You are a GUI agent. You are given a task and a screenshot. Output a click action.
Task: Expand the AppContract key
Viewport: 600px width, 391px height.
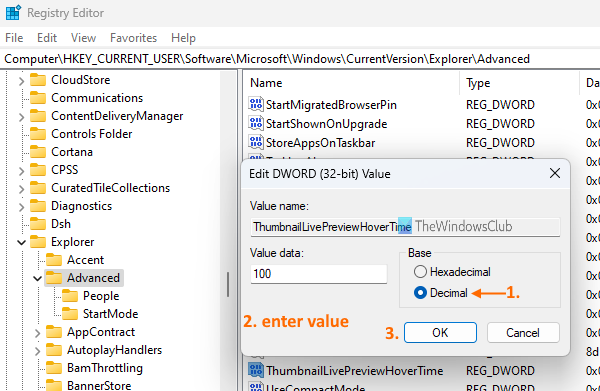pyautogui.click(x=37, y=333)
